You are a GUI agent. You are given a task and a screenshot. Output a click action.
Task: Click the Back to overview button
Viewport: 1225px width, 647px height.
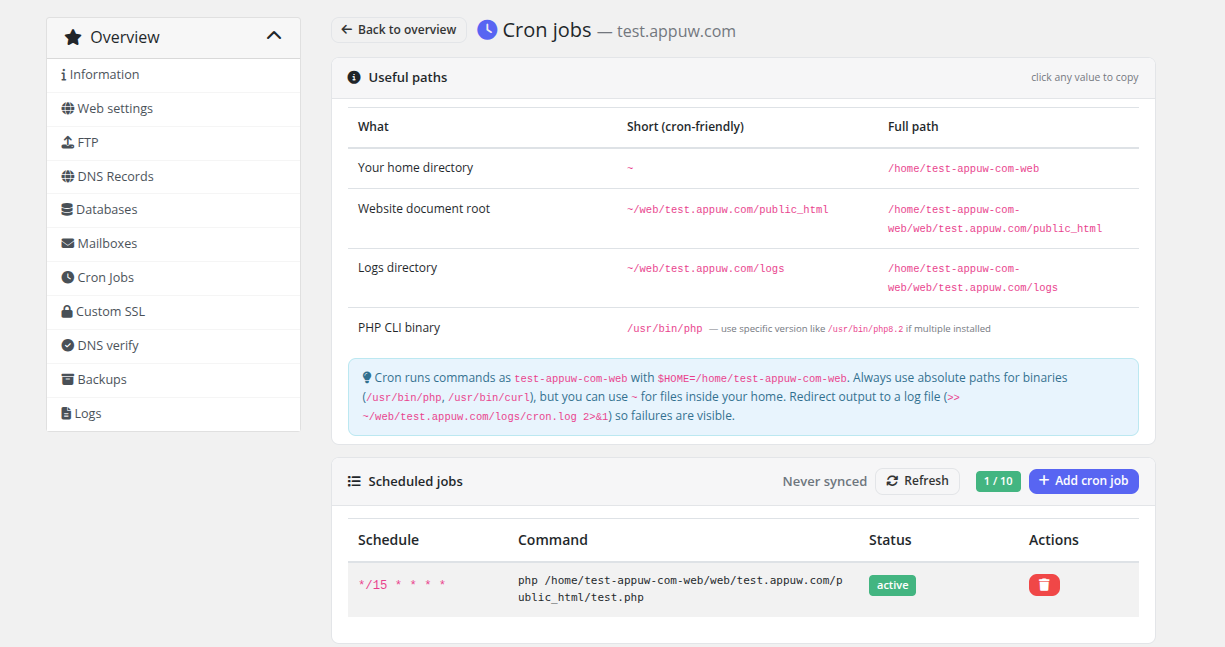399,30
